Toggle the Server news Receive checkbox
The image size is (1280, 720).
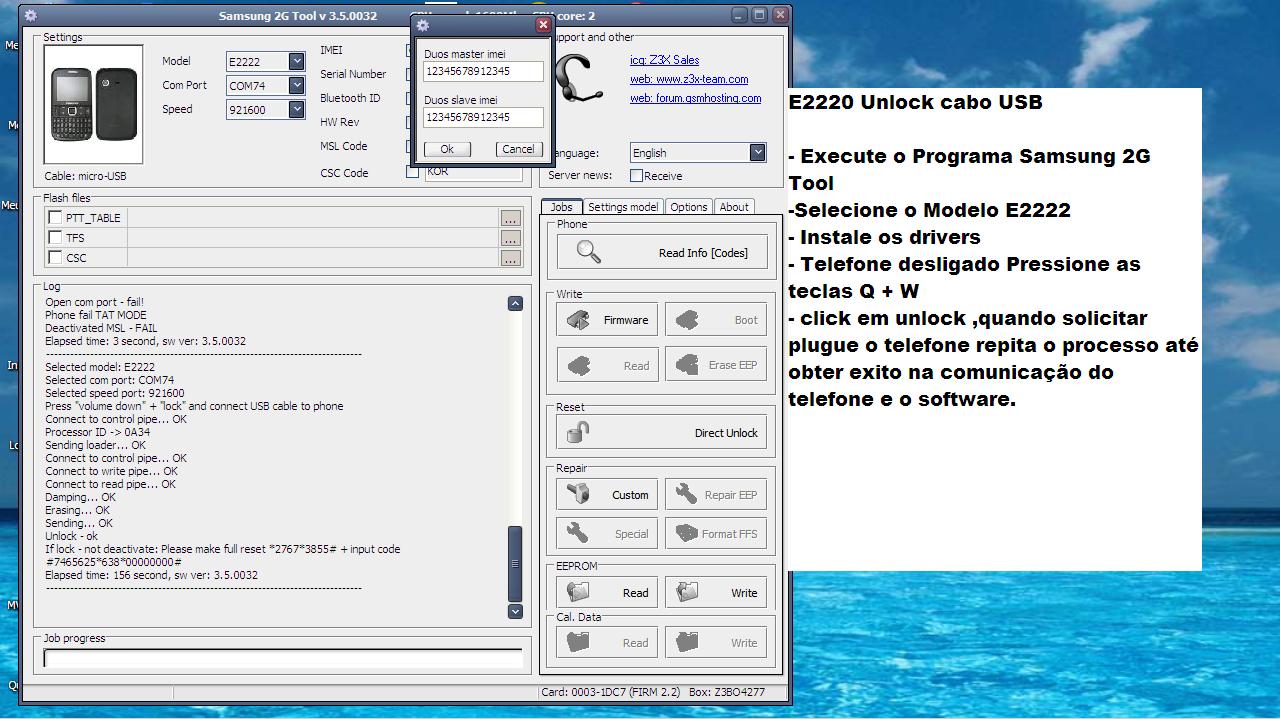point(636,175)
